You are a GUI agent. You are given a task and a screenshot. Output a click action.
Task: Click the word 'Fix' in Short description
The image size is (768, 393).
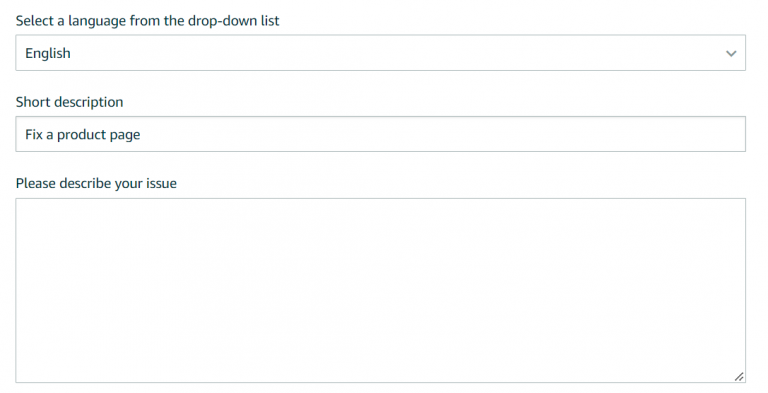point(34,134)
